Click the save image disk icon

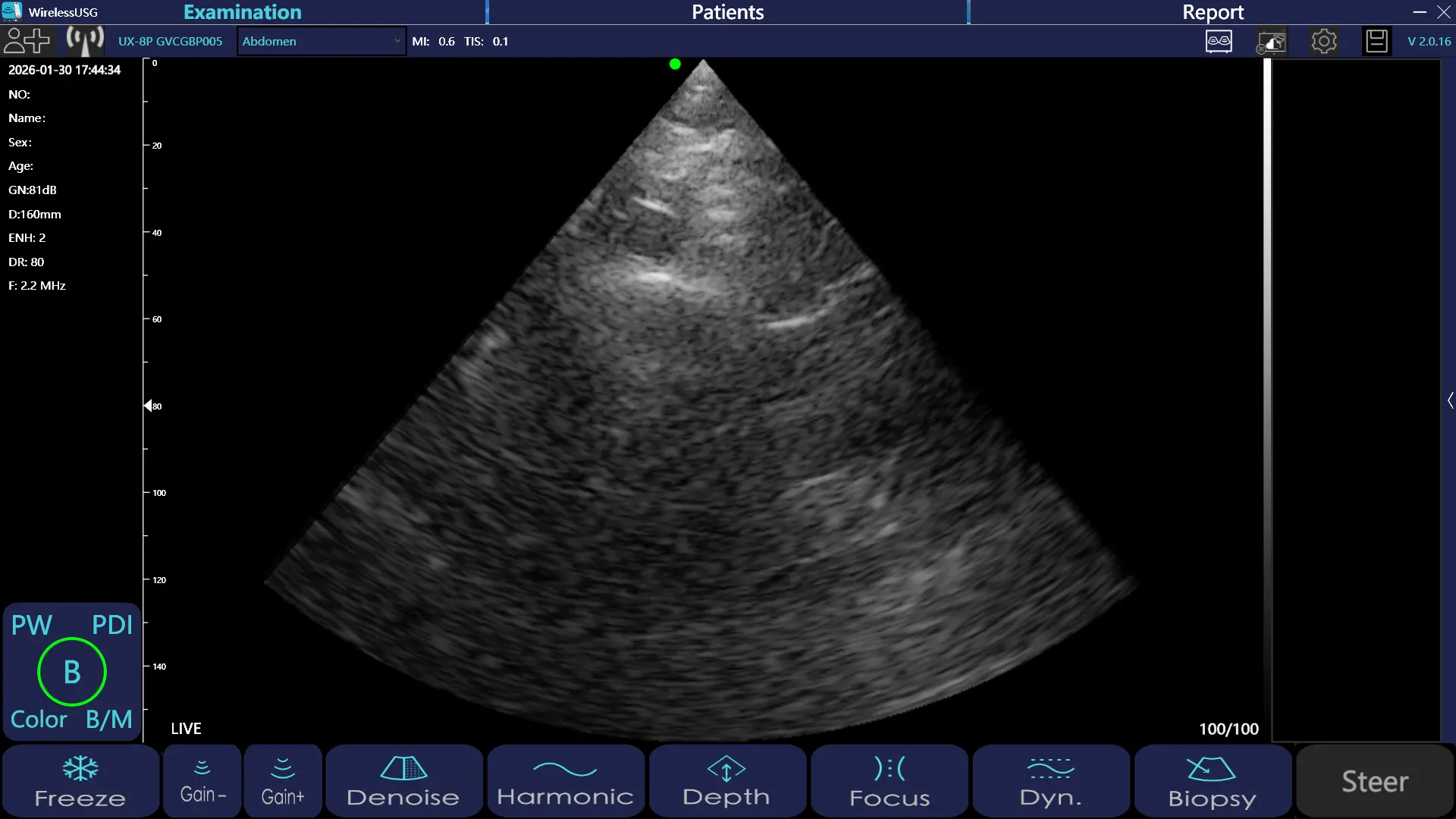point(1376,41)
